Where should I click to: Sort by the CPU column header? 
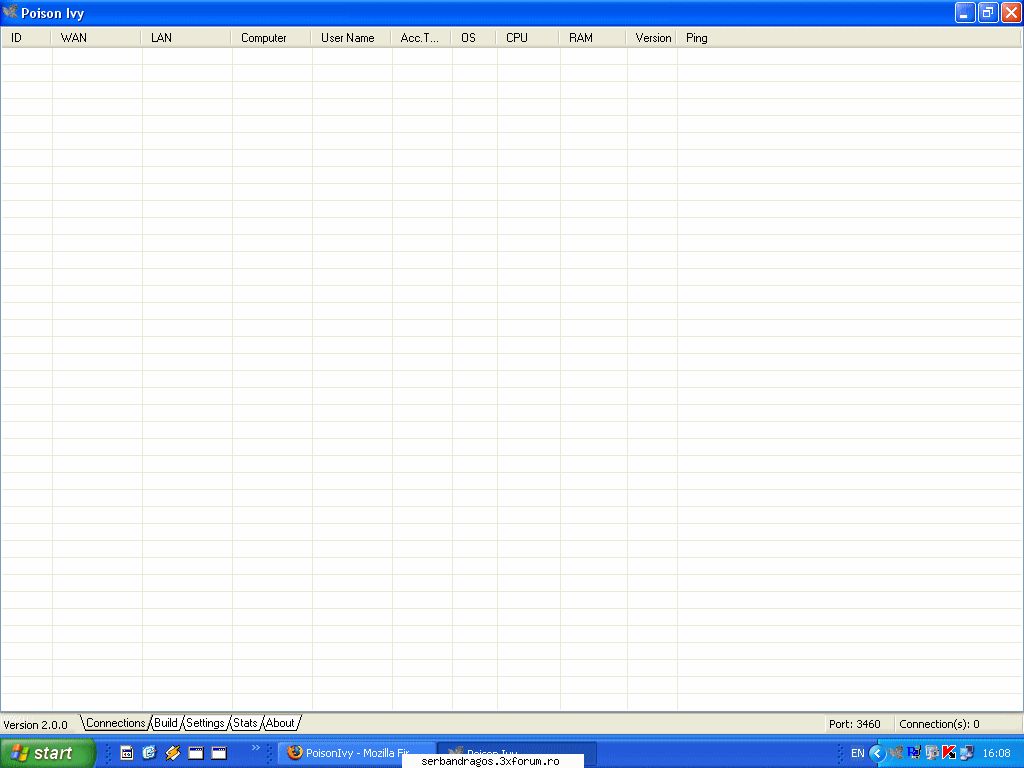(528, 38)
